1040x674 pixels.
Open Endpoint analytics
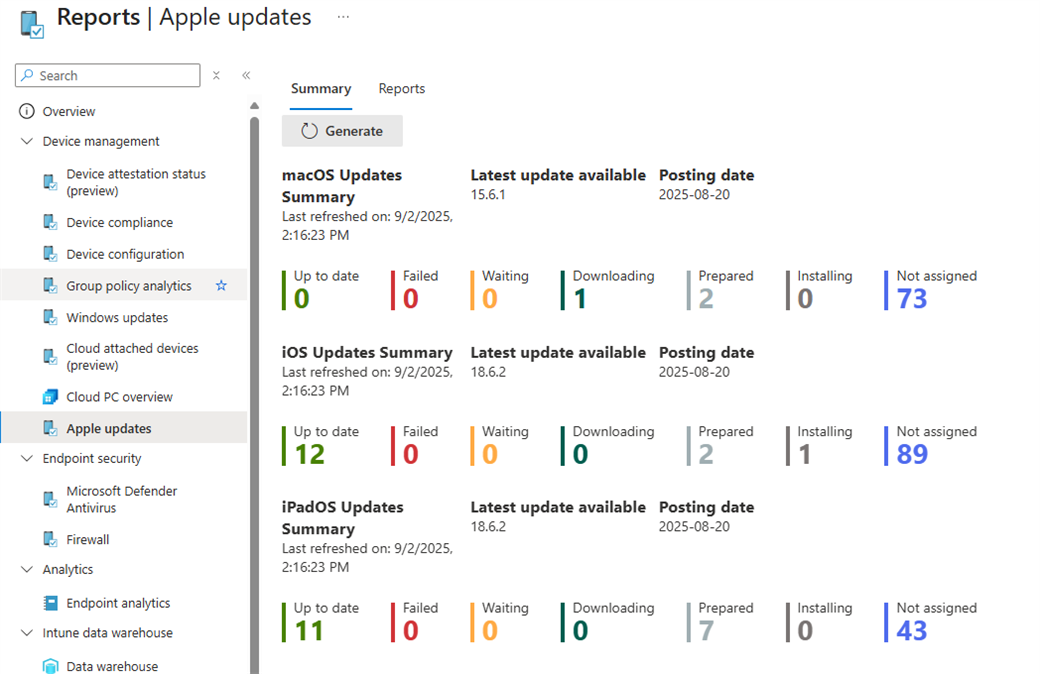118,603
